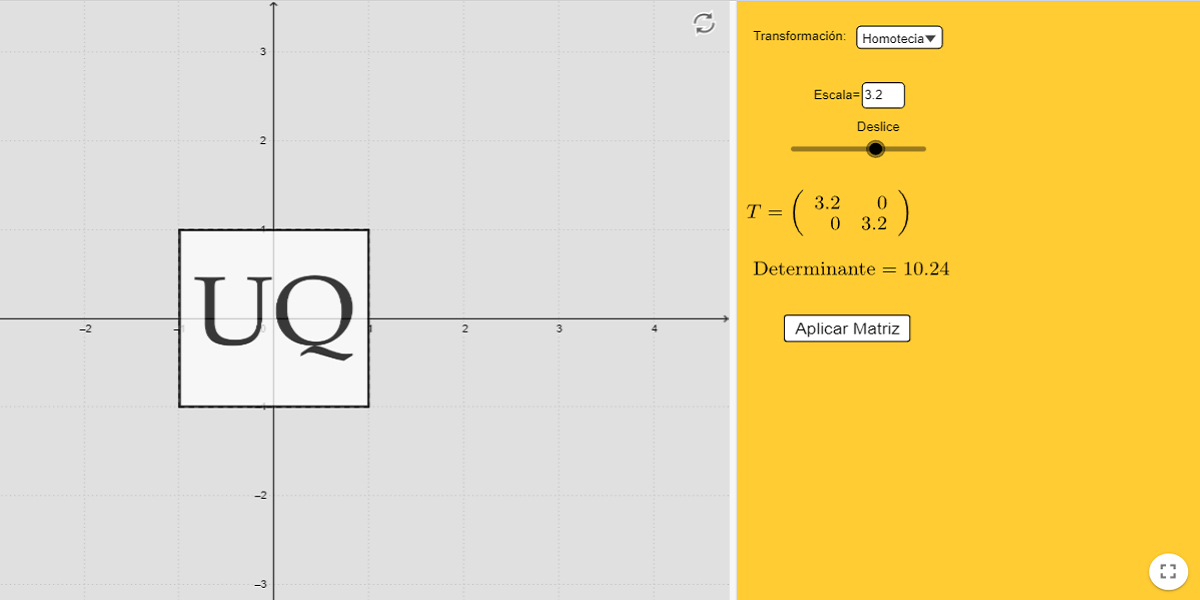This screenshot has width=1200, height=600.
Task: Click the Aplicar Matriz button
Action: click(x=847, y=328)
